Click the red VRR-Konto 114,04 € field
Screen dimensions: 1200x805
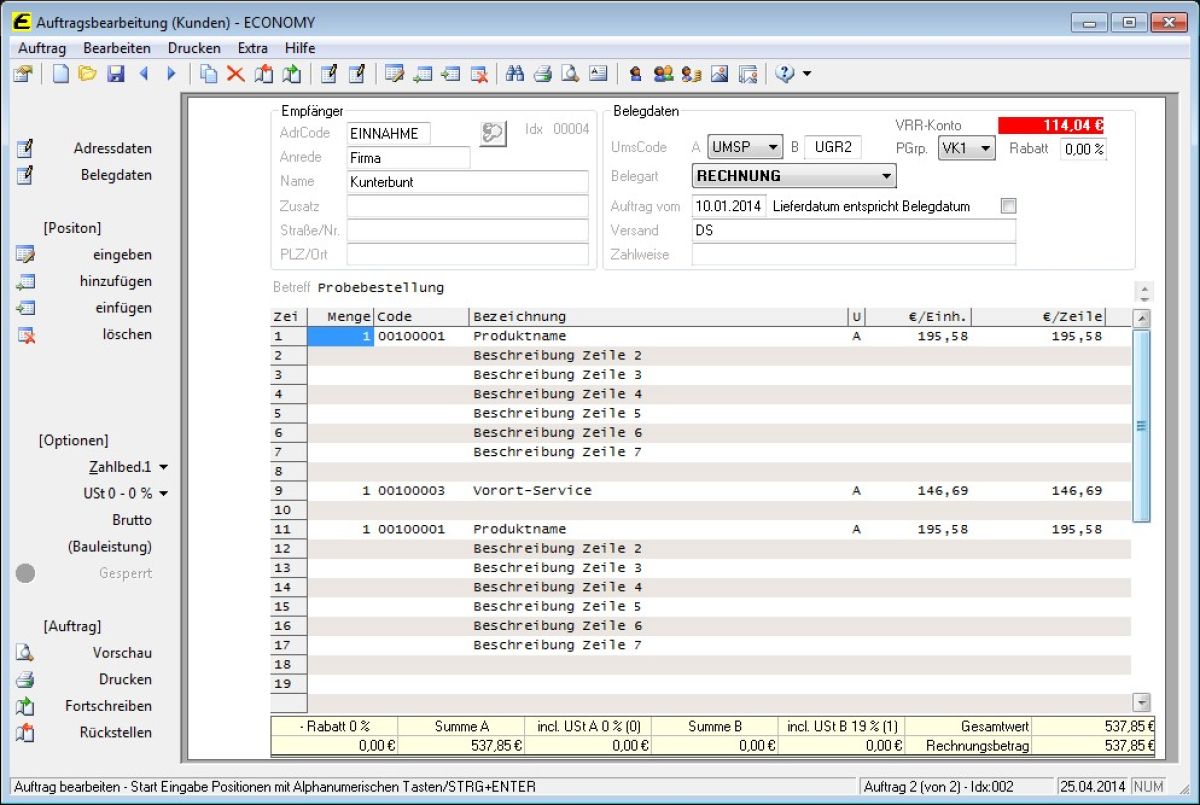(x=1051, y=125)
